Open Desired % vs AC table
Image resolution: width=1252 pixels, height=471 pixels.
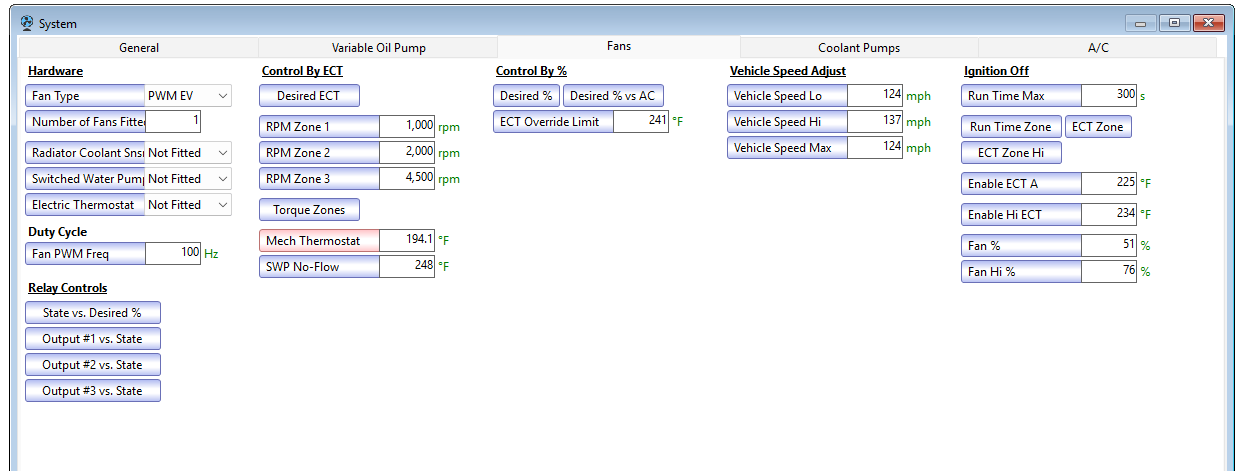coord(613,96)
